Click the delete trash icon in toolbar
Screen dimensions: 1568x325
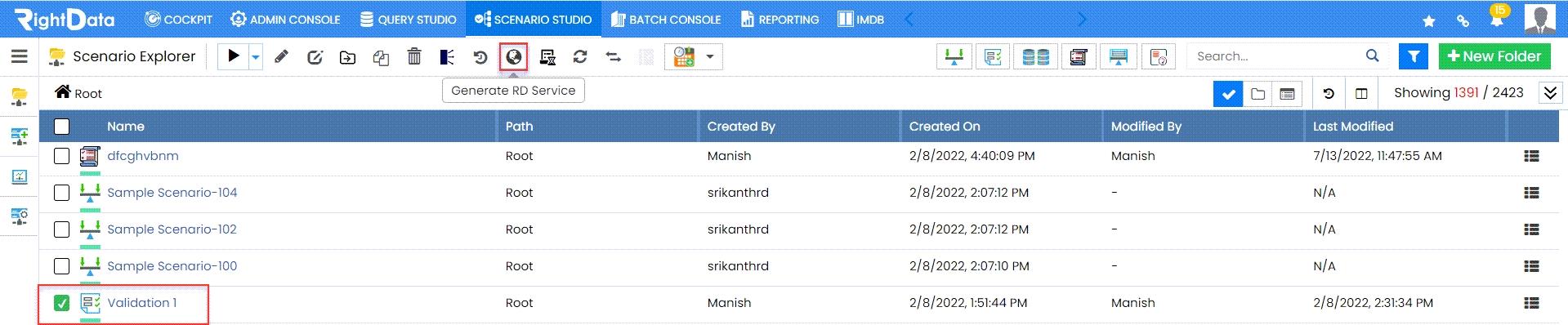point(414,57)
